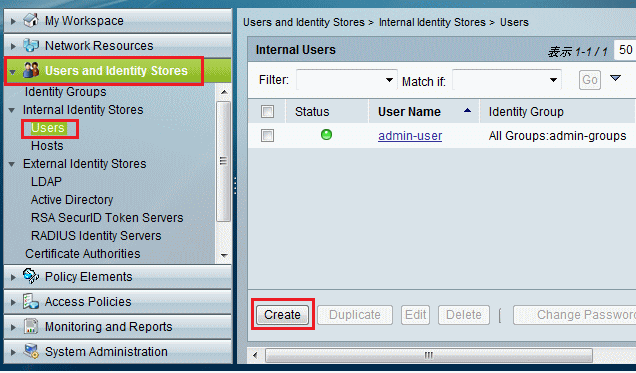Click the My Workspace house icon
This screenshot has width=636, height=373.
(x=31, y=20)
